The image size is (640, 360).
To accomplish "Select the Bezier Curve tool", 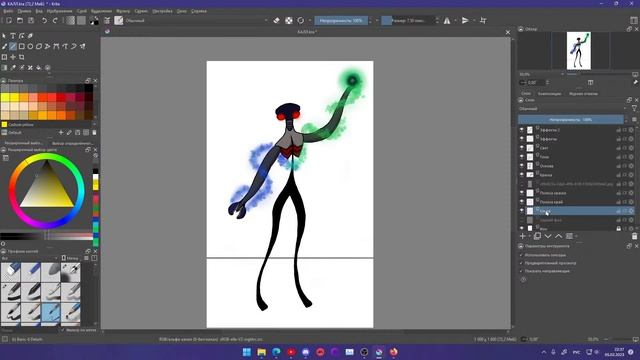I will tap(56, 47).
